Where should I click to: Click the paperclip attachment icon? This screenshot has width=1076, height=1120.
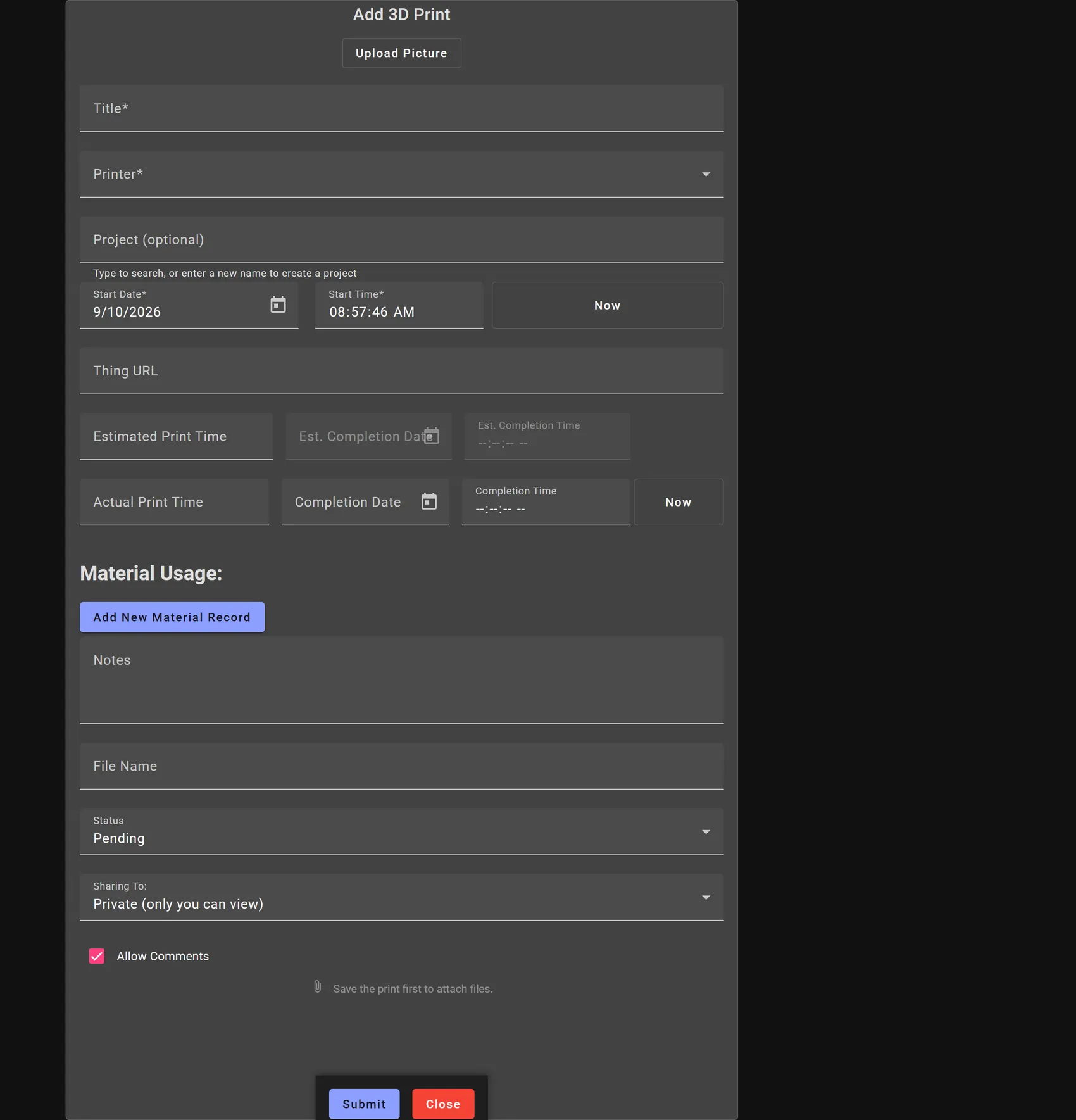pos(318,987)
